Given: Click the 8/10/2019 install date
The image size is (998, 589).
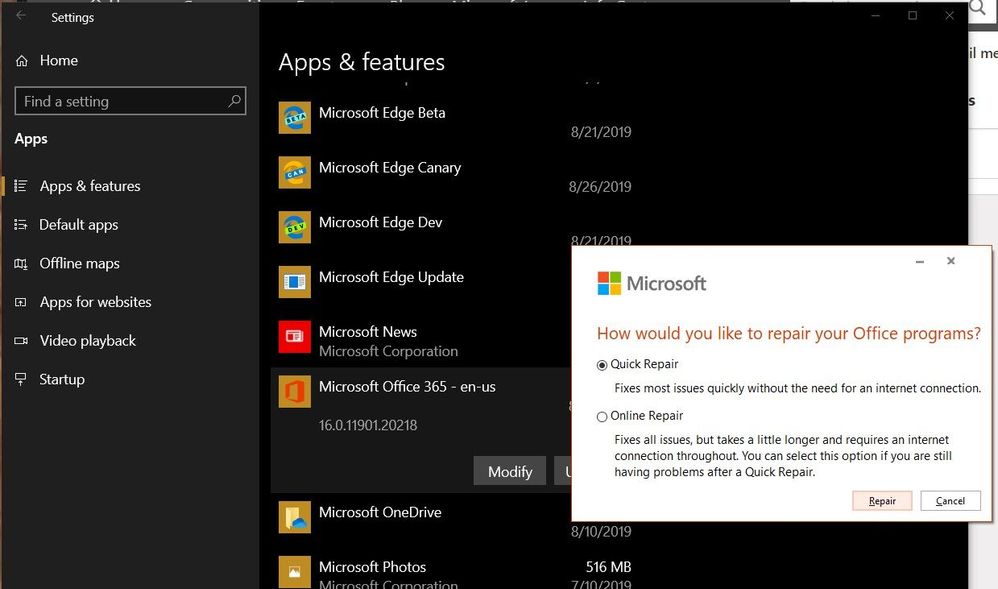Looking at the screenshot, I should tap(601, 532).
